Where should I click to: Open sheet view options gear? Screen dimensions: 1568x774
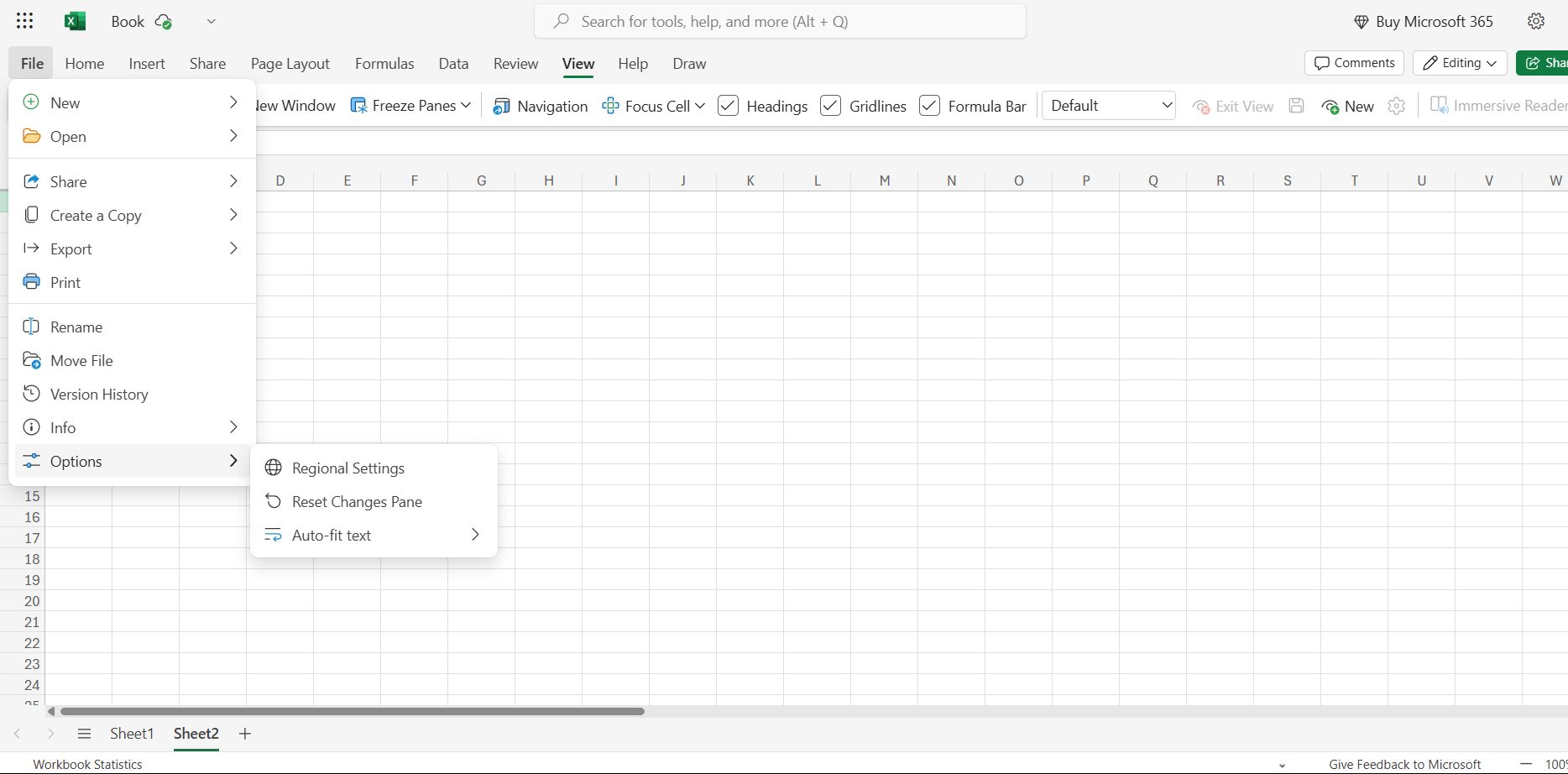(x=1396, y=106)
